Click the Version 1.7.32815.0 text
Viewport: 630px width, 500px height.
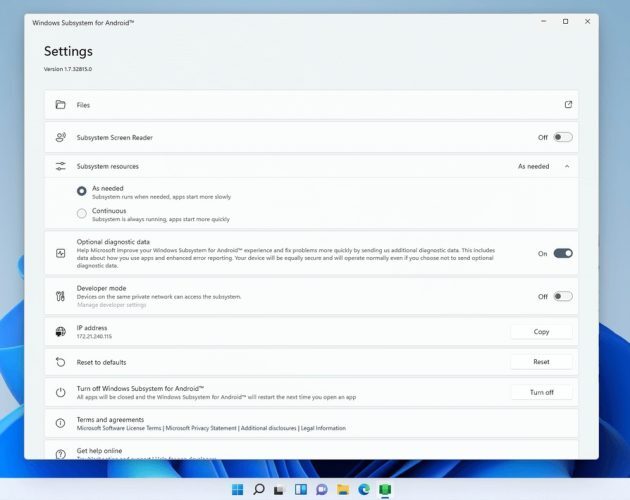(x=68, y=69)
